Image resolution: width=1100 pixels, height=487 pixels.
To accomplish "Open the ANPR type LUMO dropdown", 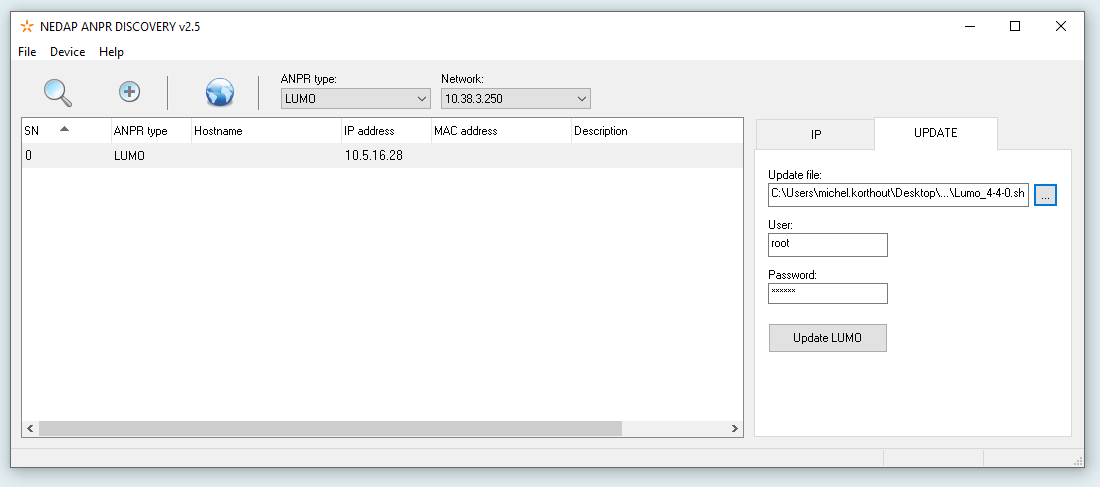I will (356, 99).
